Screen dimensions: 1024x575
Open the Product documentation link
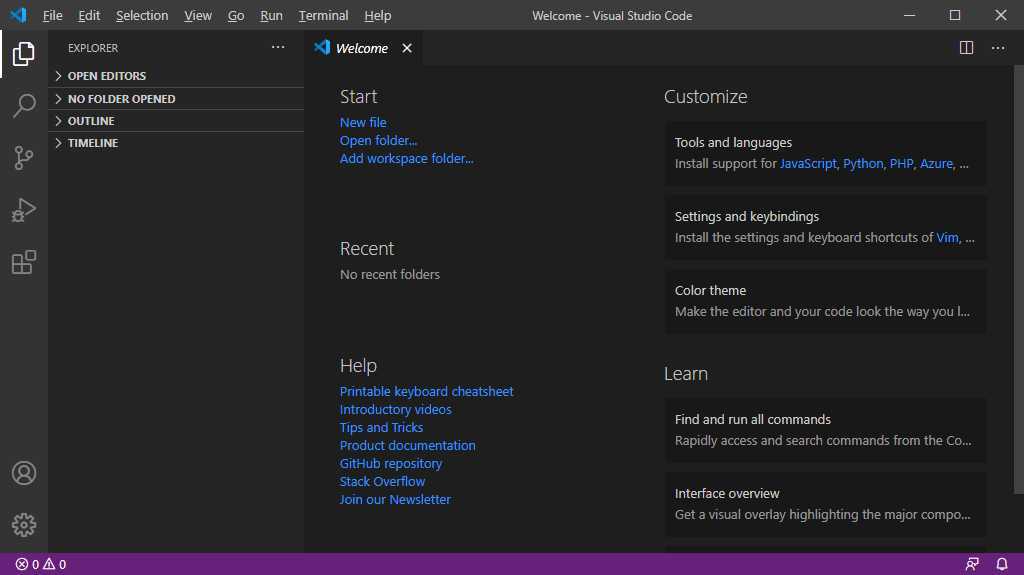tap(408, 446)
